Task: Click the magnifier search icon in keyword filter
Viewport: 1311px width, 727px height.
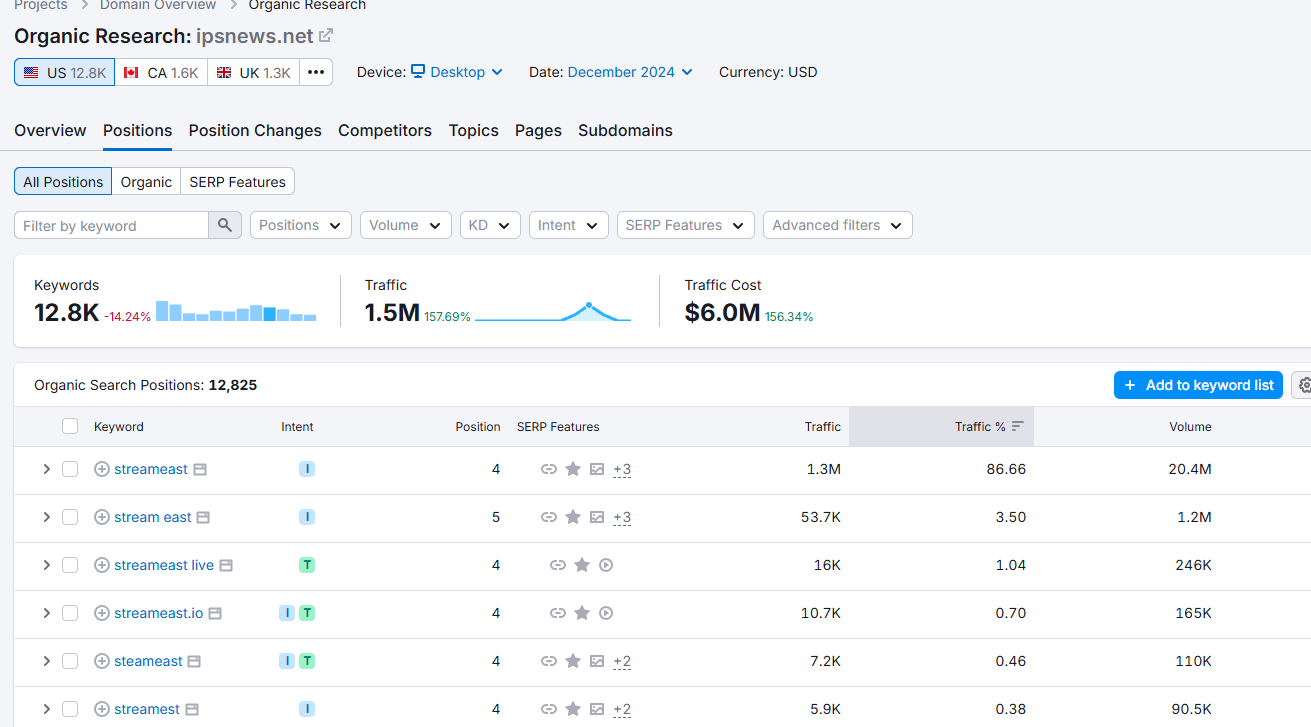Action: [x=225, y=225]
